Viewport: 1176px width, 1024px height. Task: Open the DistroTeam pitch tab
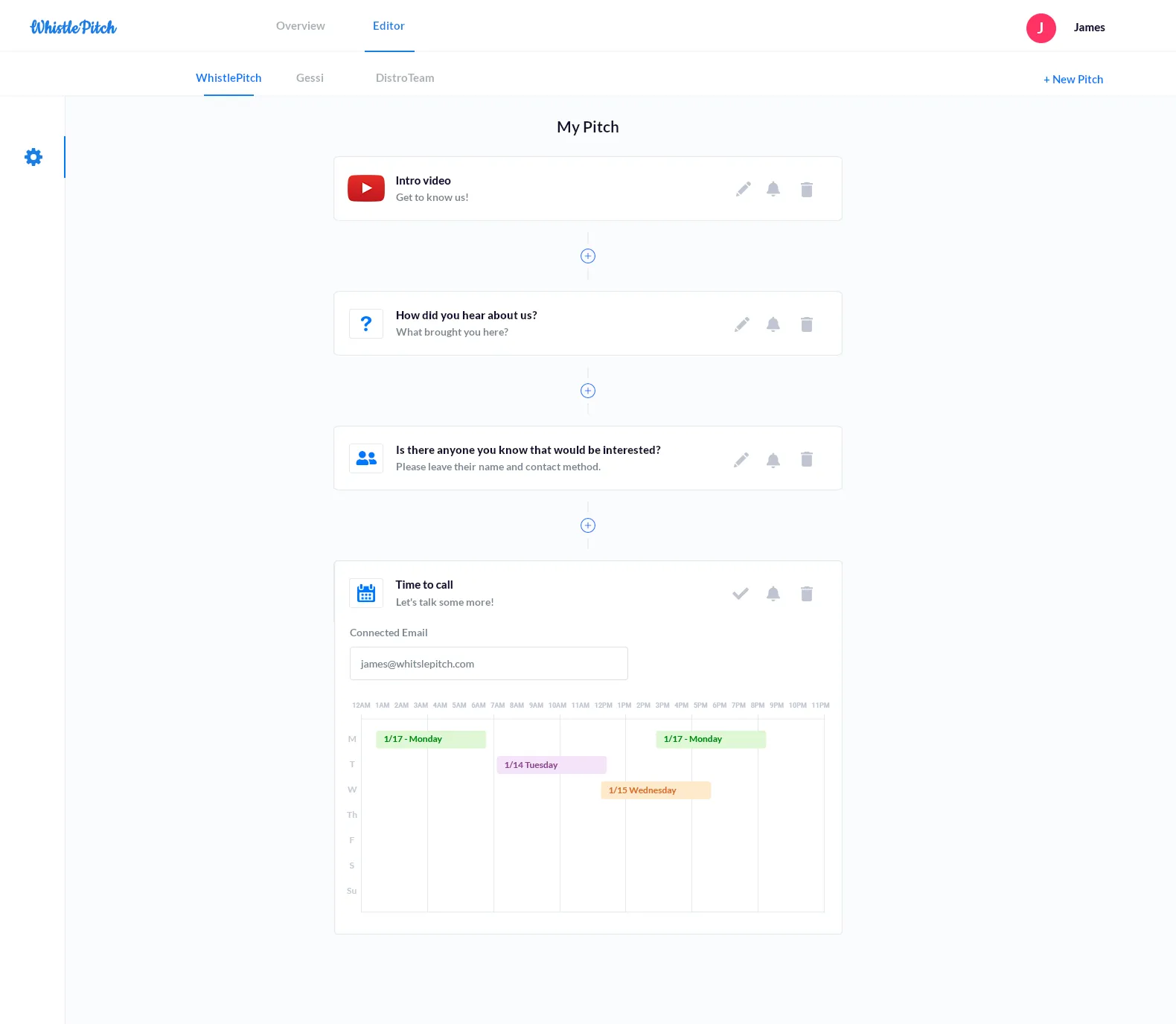tap(405, 78)
